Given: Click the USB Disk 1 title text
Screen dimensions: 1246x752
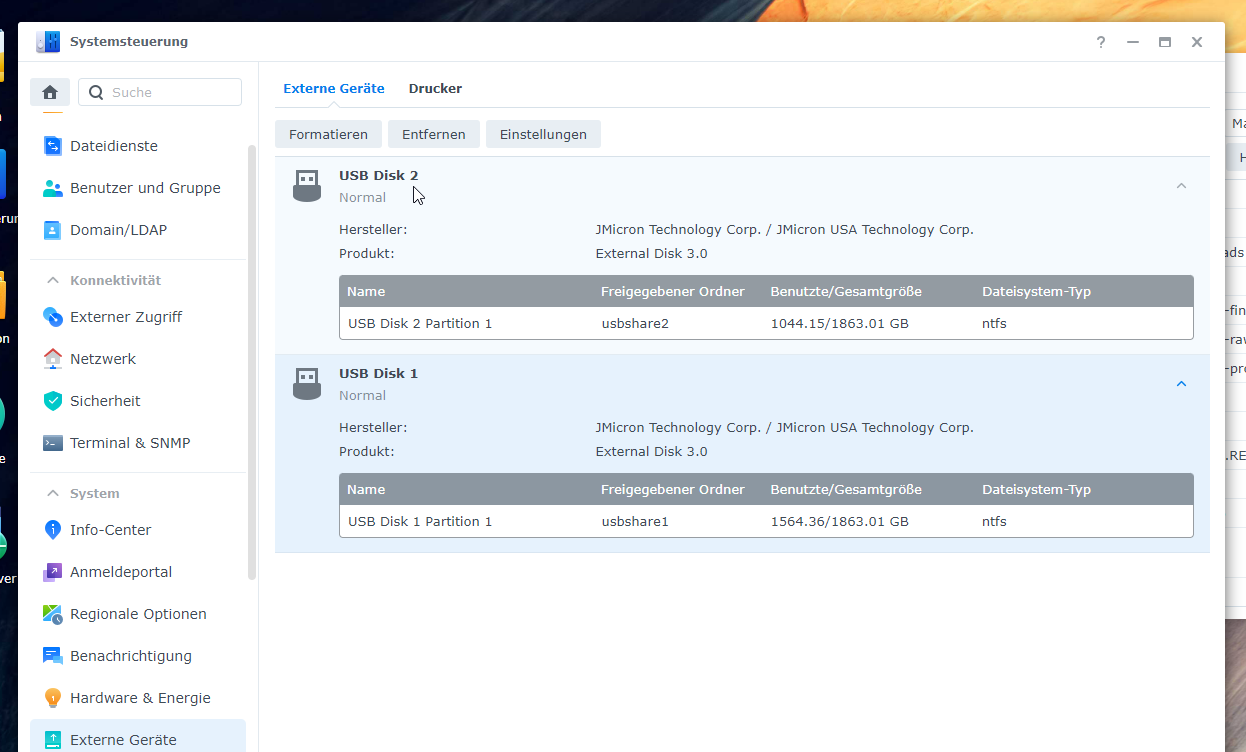Looking at the screenshot, I should pyautogui.click(x=379, y=373).
